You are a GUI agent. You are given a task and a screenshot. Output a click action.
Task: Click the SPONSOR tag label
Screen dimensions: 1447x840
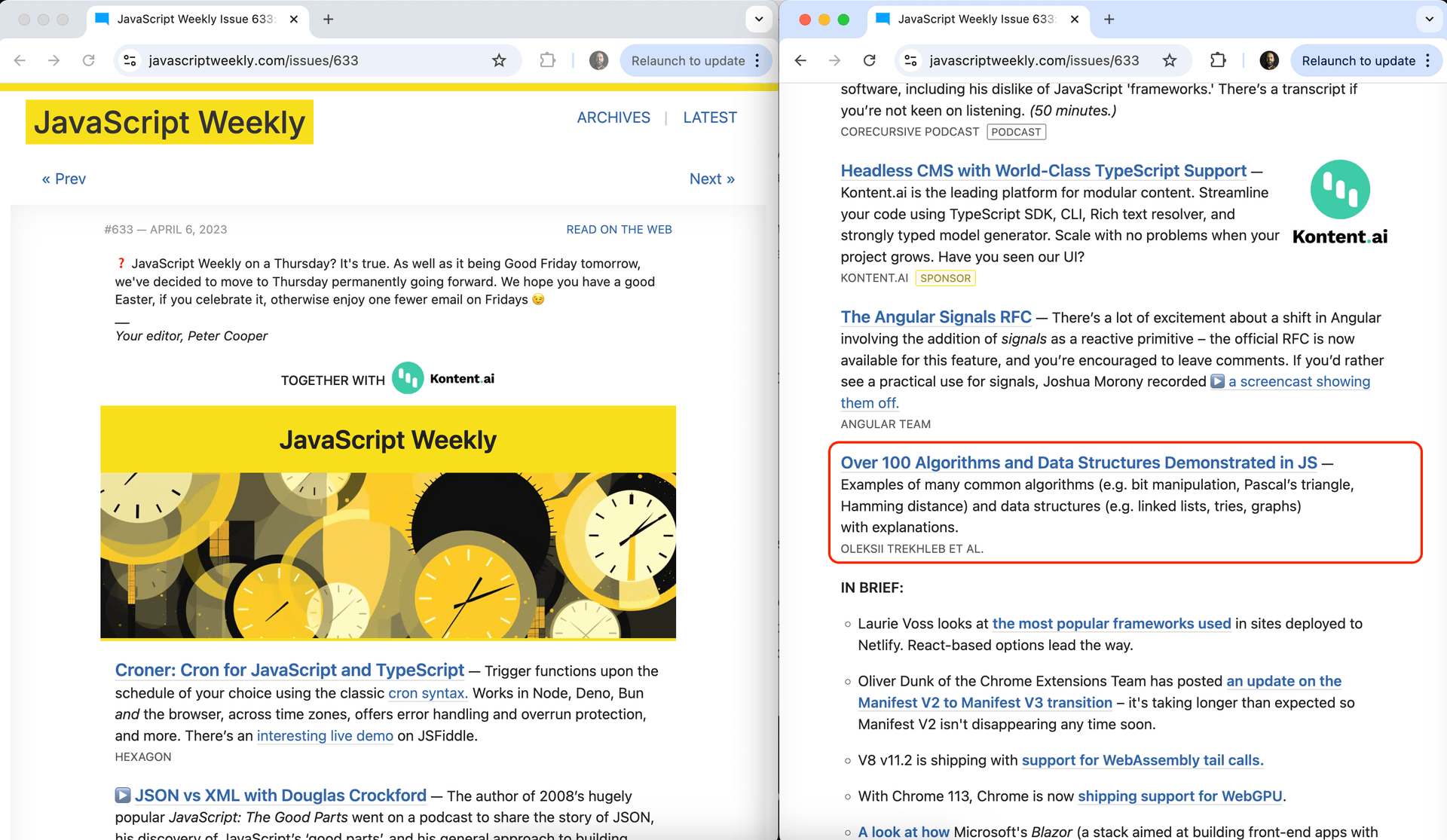945,278
